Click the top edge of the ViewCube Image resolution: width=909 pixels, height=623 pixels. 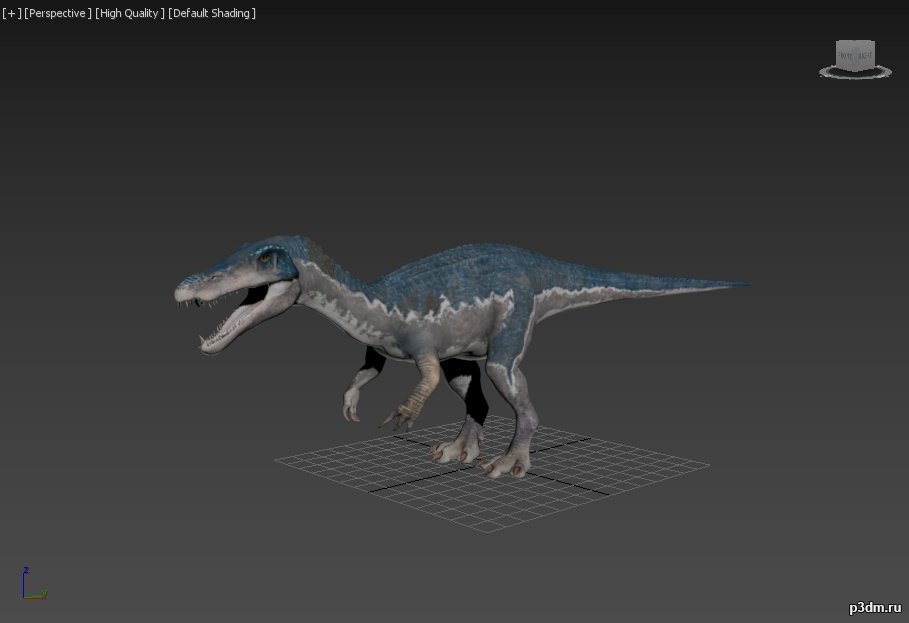click(x=855, y=43)
